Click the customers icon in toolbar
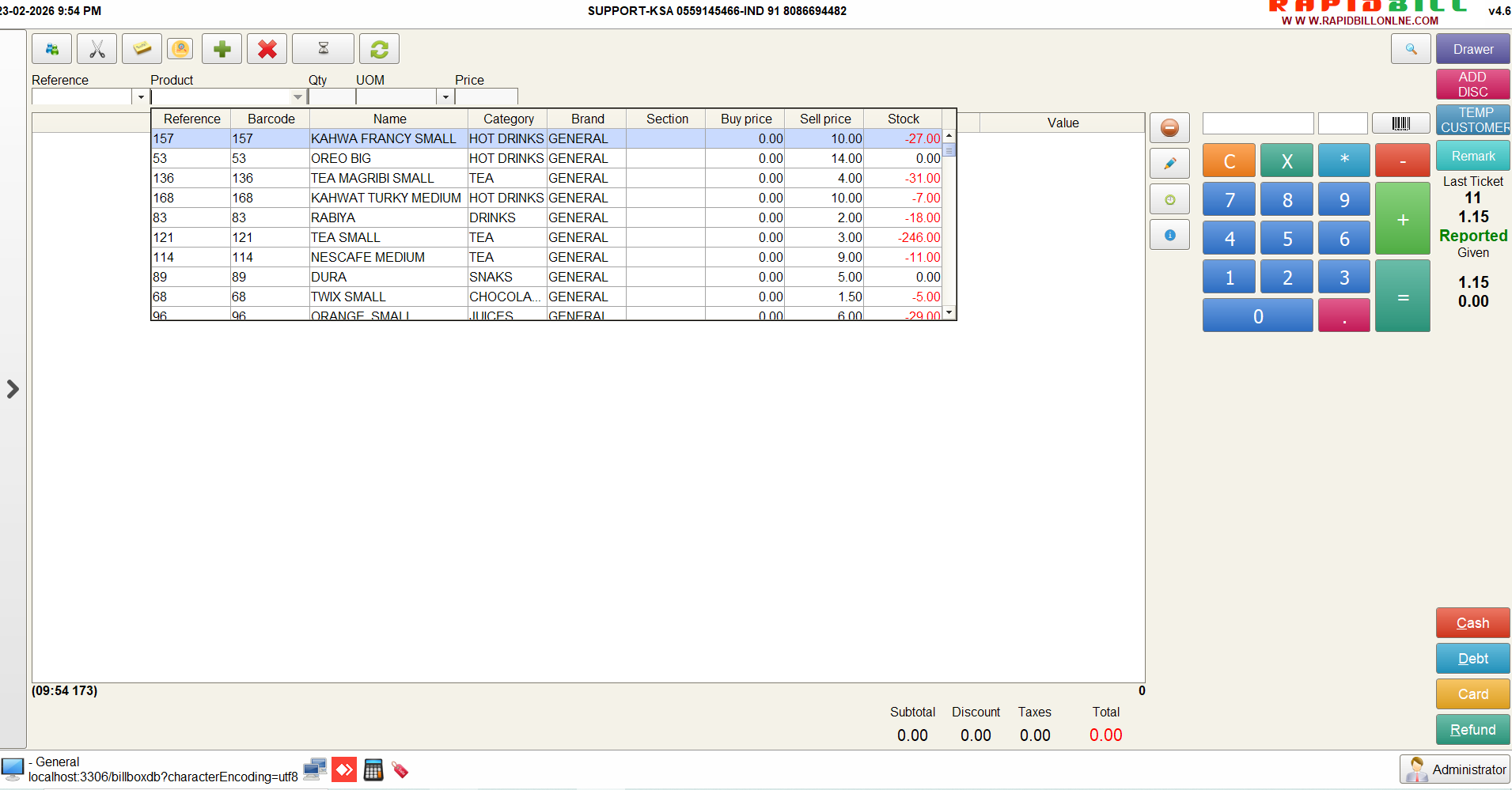 (51, 49)
